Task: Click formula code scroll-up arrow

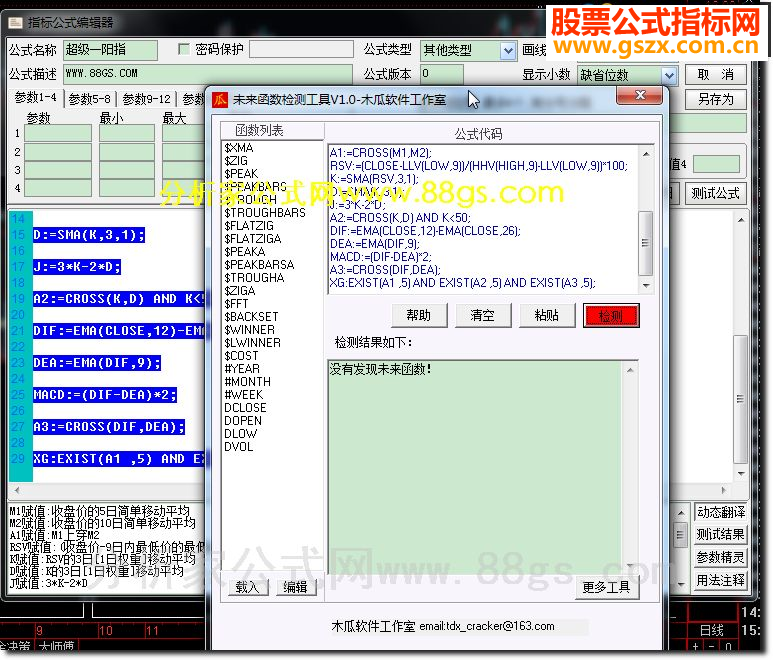Action: tap(646, 153)
